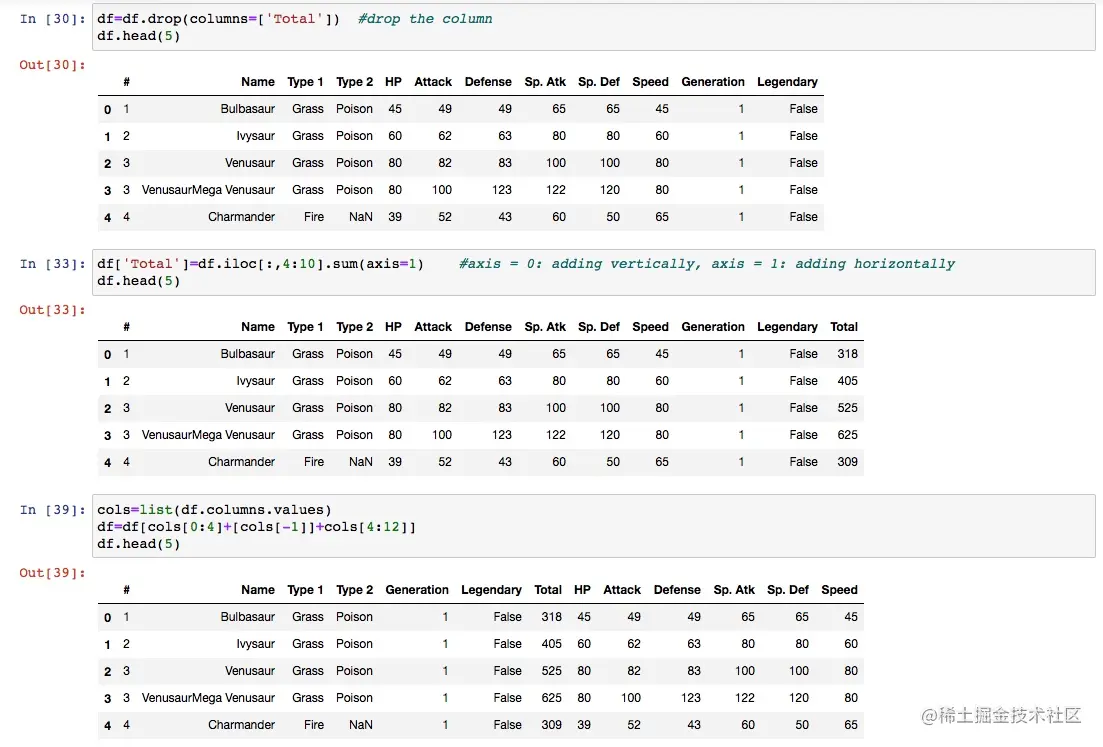
Task: Click the In [30] code cell with df.drop
Action: [x=594, y=27]
